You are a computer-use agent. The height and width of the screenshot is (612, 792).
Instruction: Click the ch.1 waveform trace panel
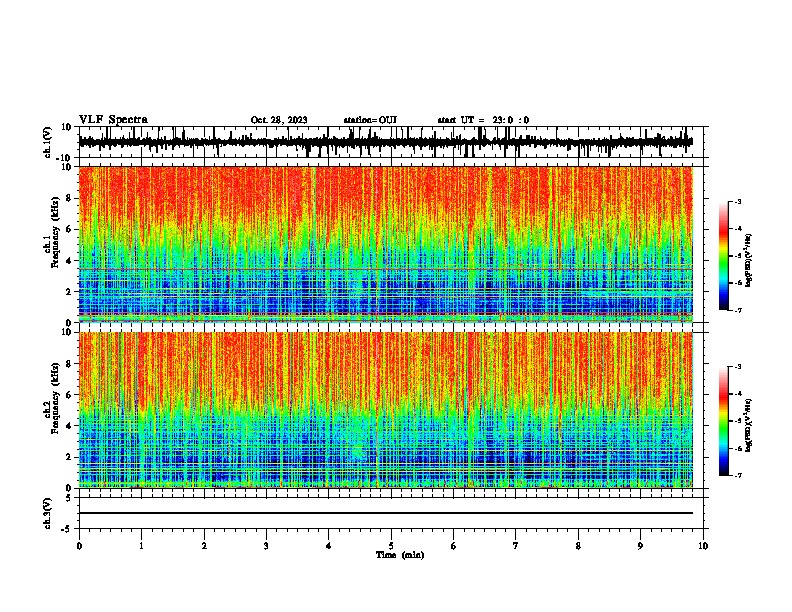coord(391,142)
